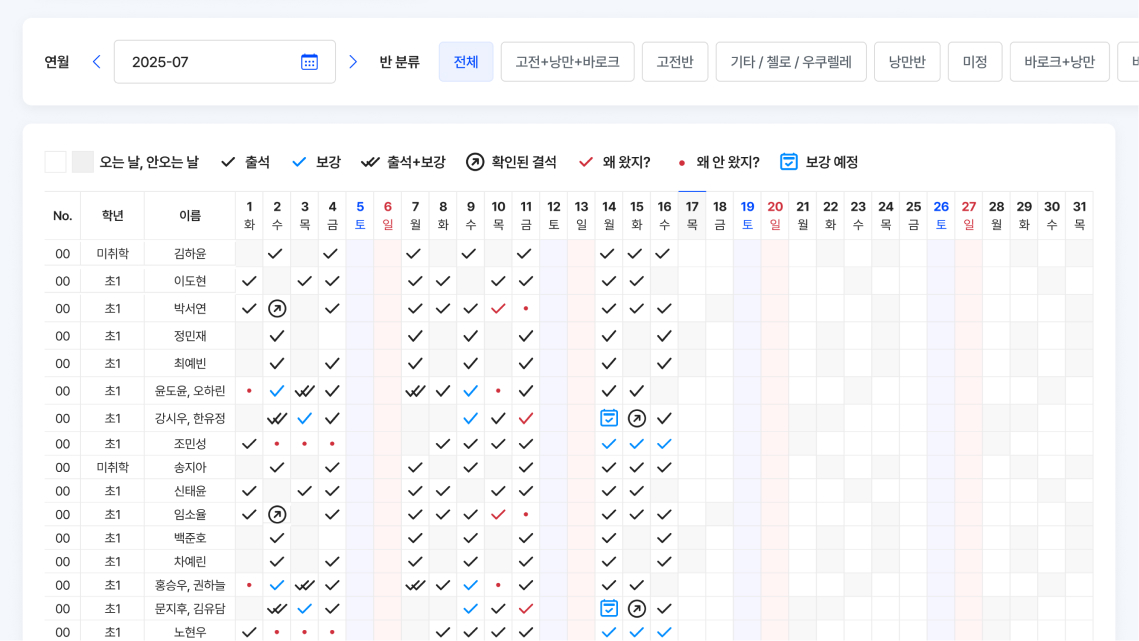Click the red 왜 왔지? checkmark legend icon
1139x641 pixels.
585,160
